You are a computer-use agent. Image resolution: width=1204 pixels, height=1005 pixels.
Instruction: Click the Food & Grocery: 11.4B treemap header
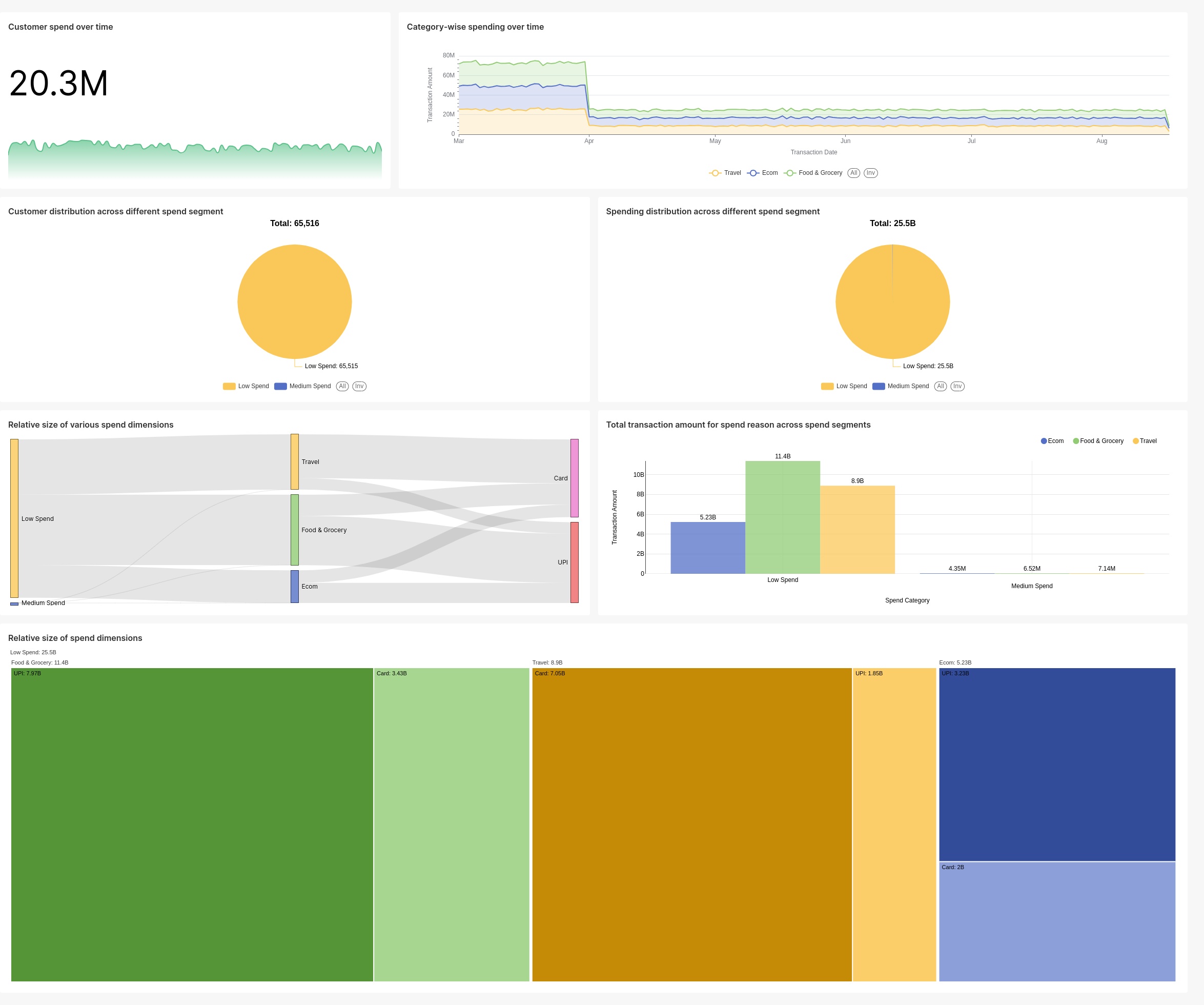pos(39,662)
